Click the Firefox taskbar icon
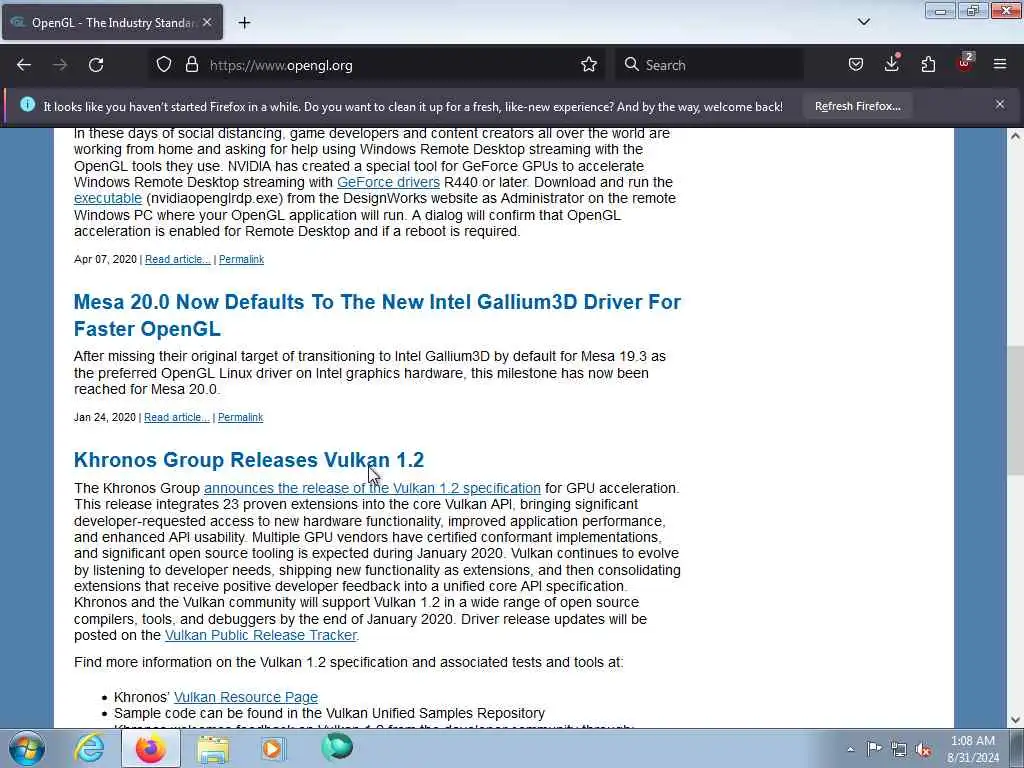 coord(151,748)
